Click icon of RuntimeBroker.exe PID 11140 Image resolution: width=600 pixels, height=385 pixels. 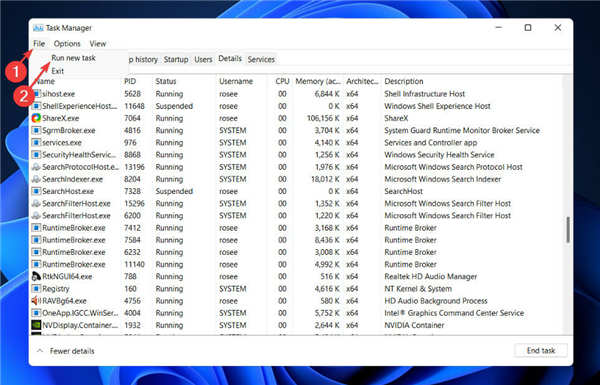coord(36,264)
